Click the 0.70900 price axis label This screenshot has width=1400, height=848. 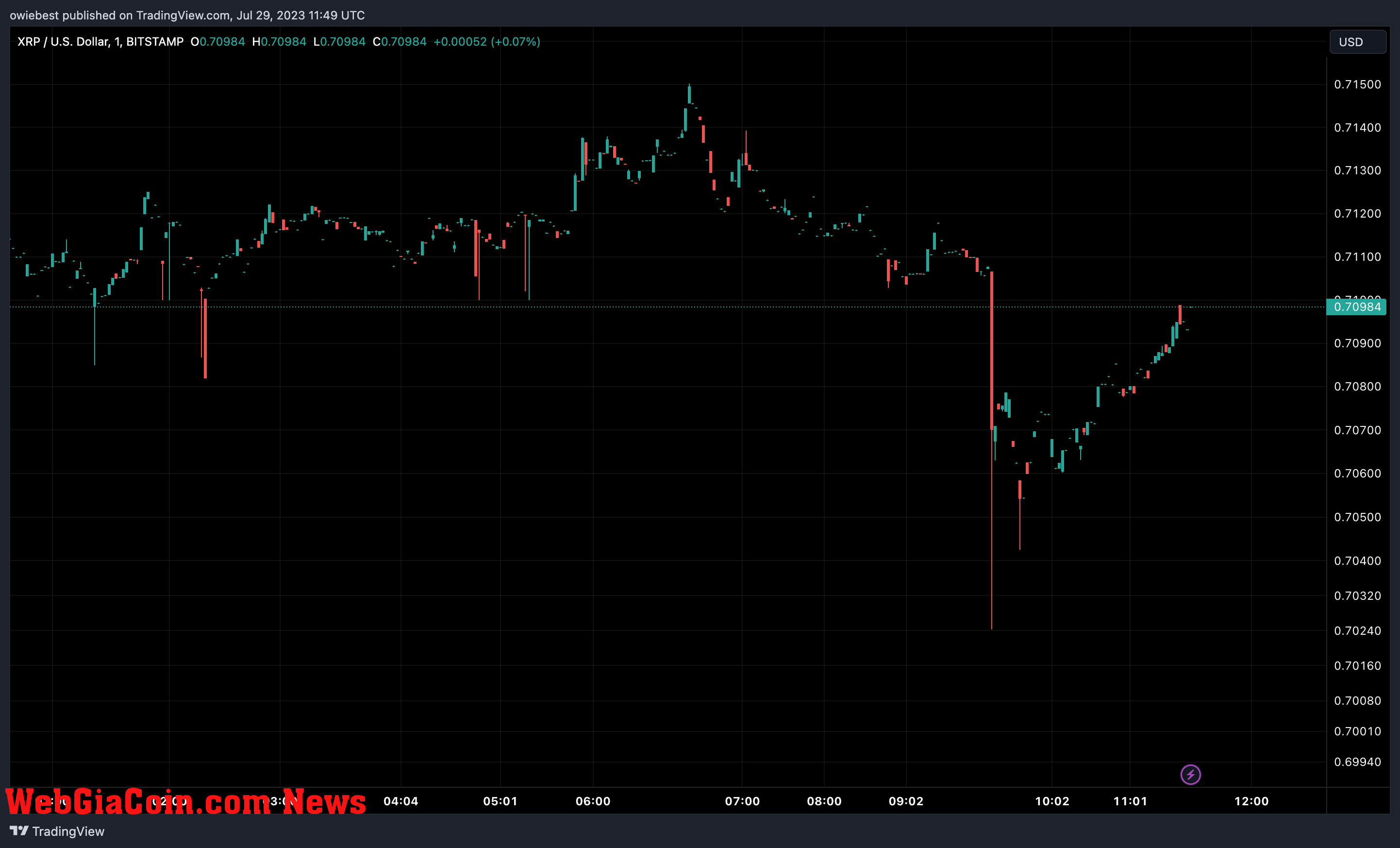1357,343
